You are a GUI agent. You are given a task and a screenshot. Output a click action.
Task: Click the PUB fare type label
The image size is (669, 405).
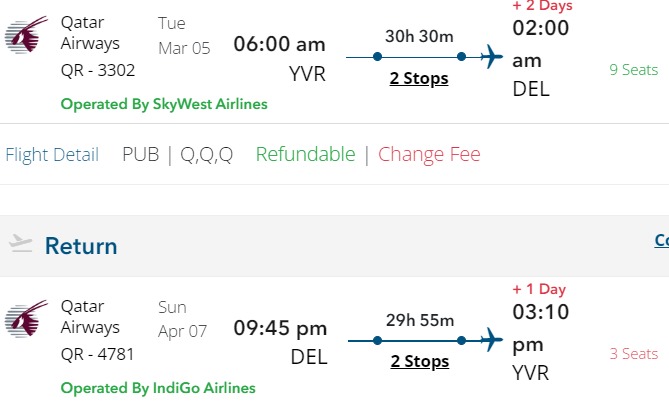click(x=140, y=154)
